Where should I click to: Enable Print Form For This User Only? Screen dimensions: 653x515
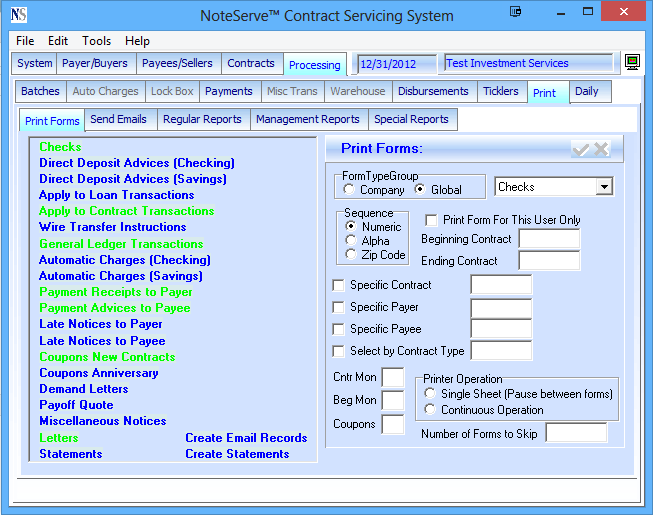click(x=431, y=220)
